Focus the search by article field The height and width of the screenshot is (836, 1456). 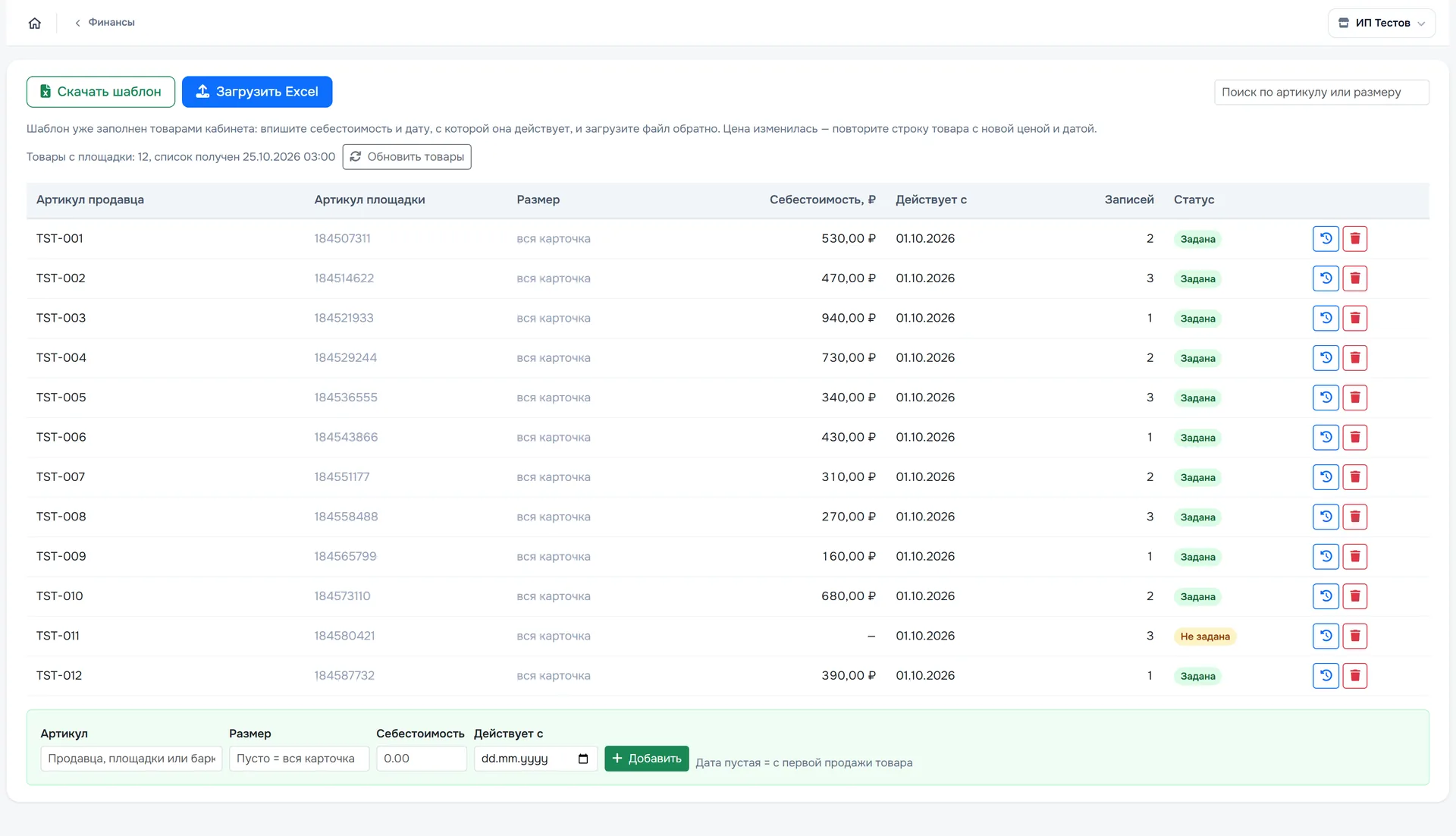coord(1321,93)
